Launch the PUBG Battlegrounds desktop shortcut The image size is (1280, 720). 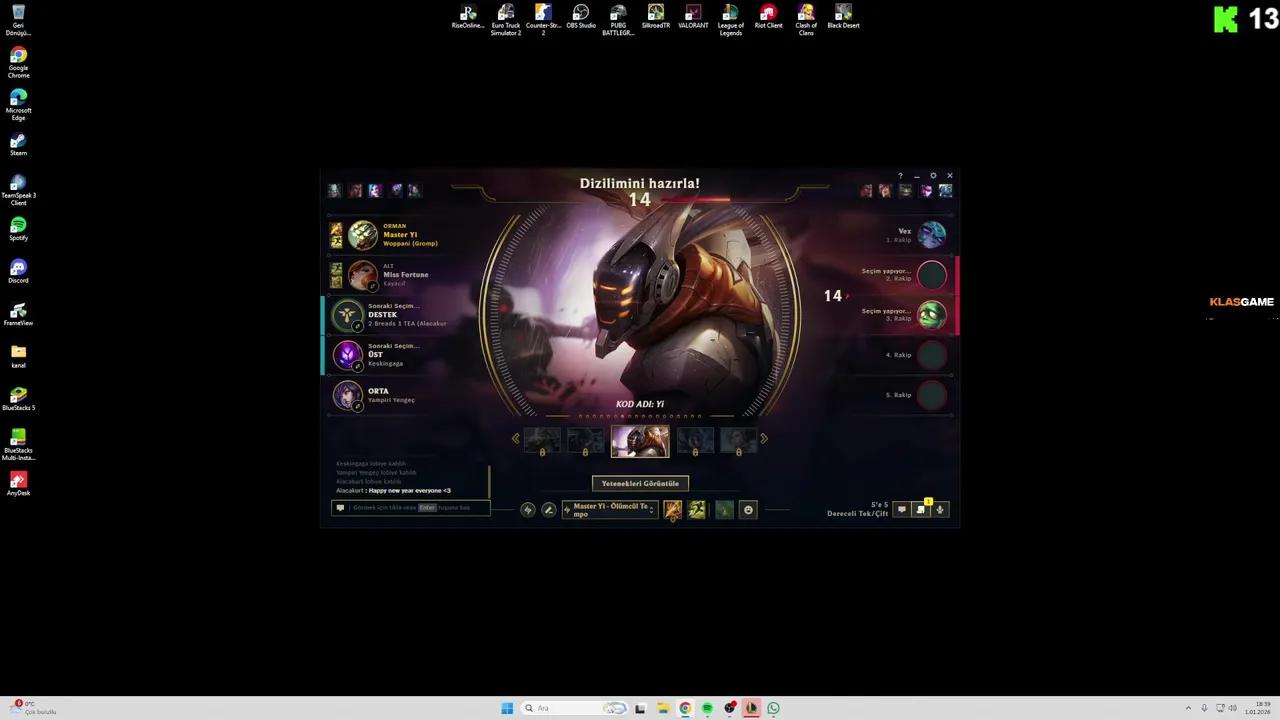click(618, 20)
